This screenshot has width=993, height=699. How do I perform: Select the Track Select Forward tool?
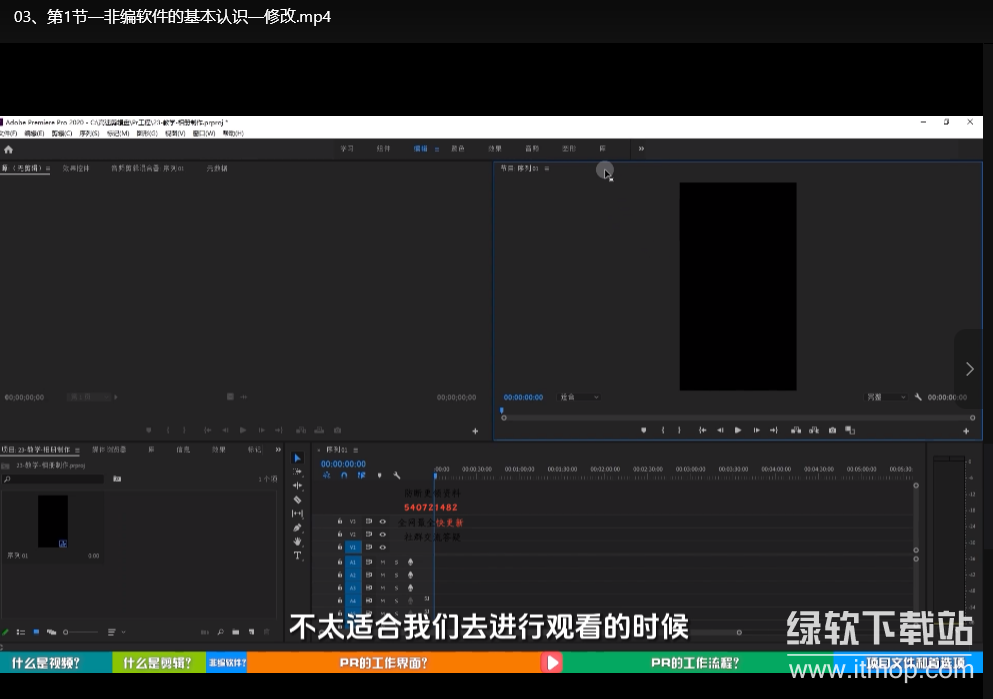click(x=297, y=472)
